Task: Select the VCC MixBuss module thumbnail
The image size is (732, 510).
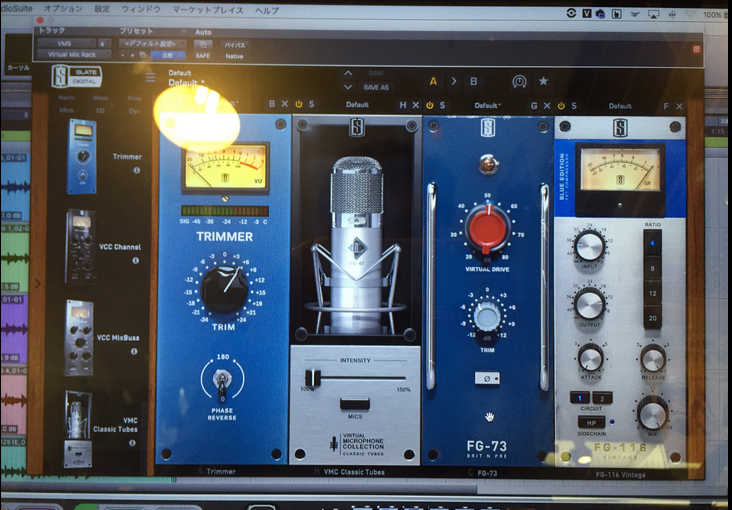Action: click(78, 338)
